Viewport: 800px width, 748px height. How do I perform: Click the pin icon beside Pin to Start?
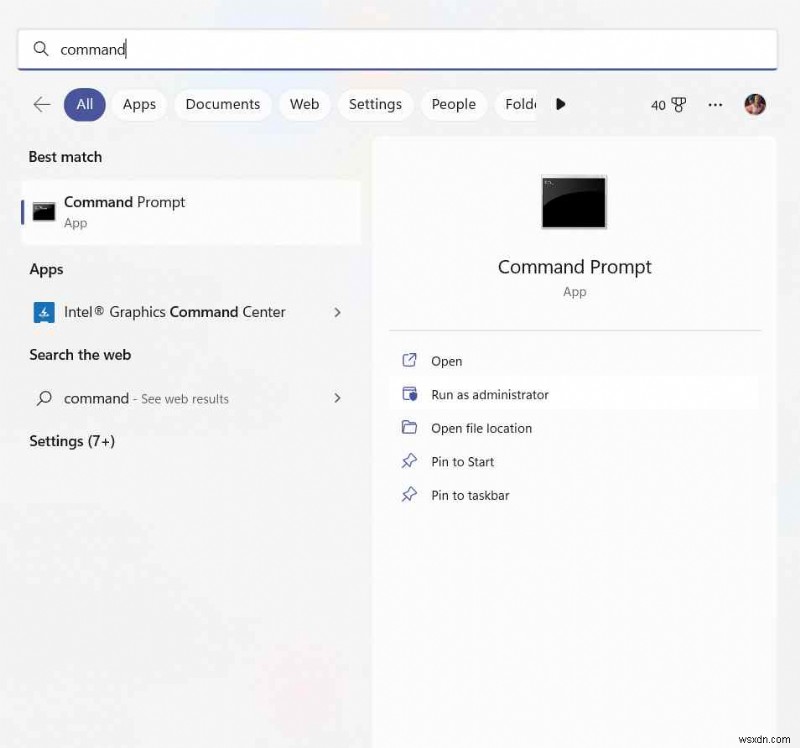coord(410,461)
